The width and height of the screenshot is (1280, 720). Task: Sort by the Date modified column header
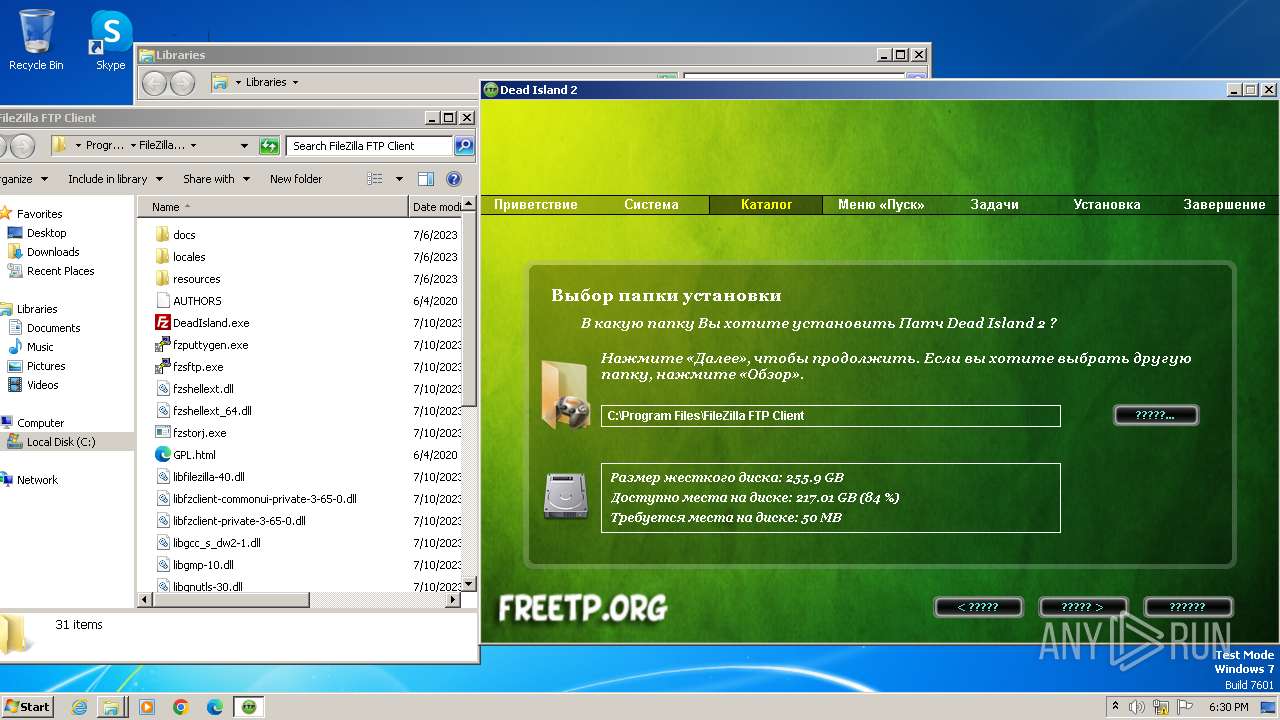[437, 207]
